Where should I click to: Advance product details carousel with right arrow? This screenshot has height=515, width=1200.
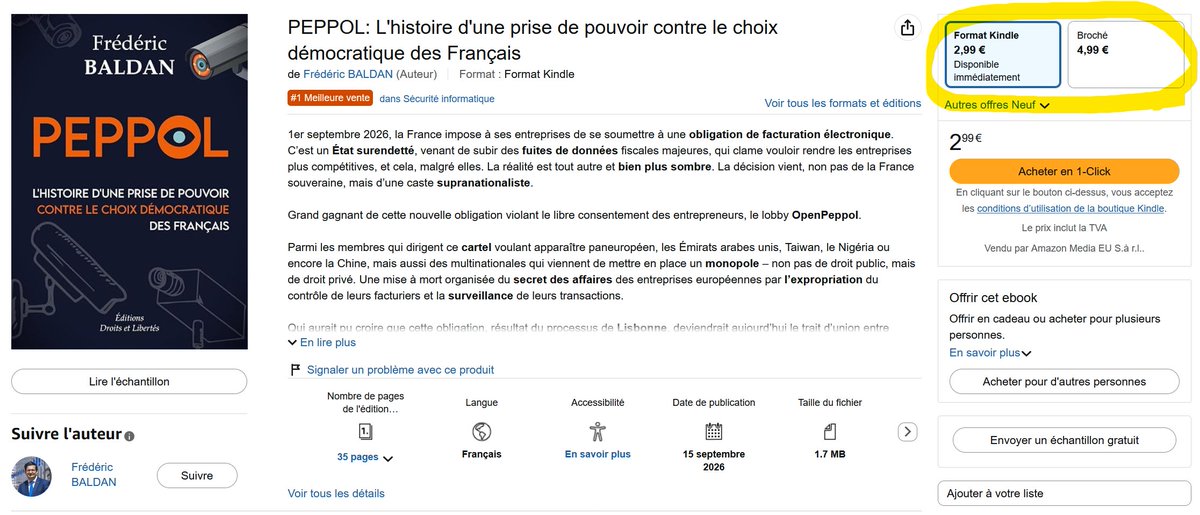click(x=907, y=432)
